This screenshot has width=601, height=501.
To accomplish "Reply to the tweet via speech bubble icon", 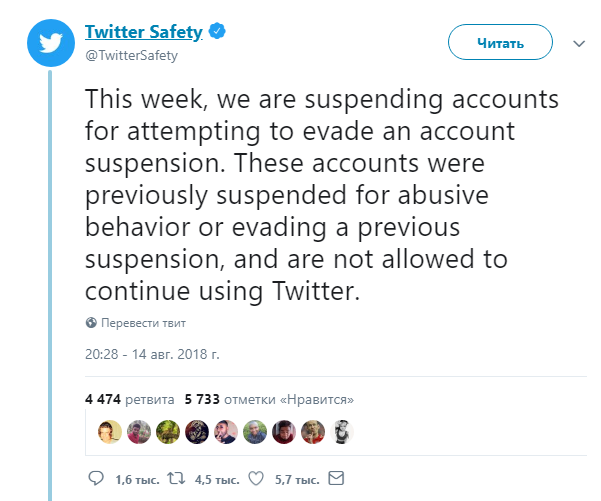I will [96, 478].
